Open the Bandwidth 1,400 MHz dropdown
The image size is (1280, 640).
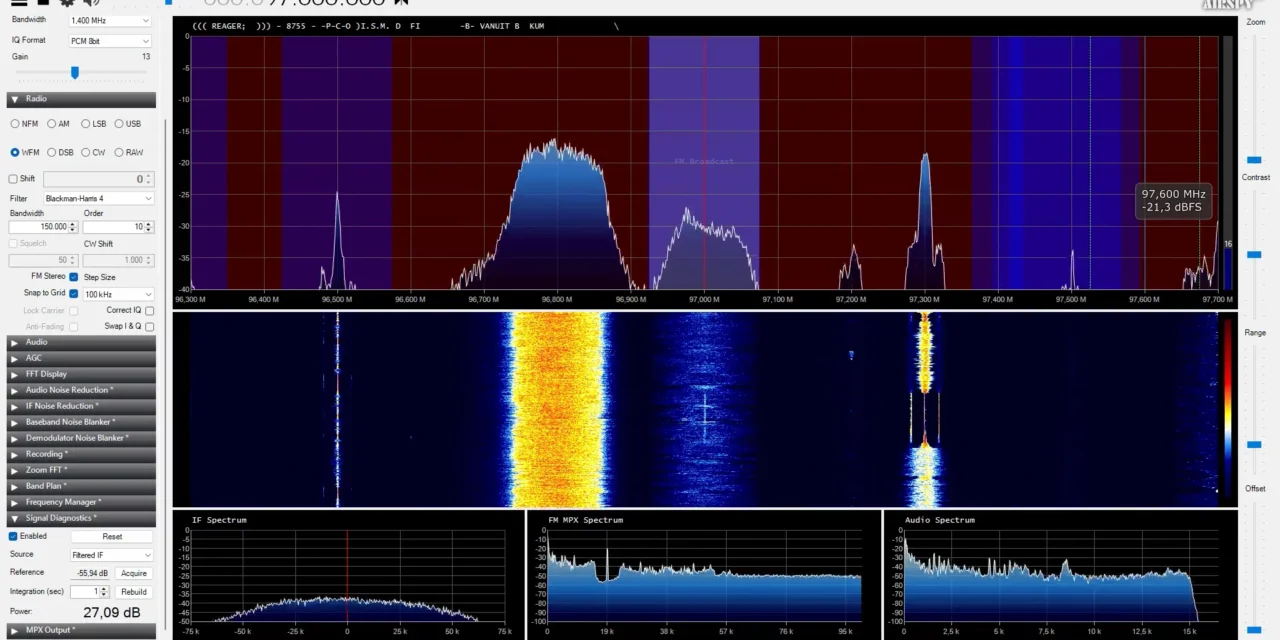click(110, 21)
